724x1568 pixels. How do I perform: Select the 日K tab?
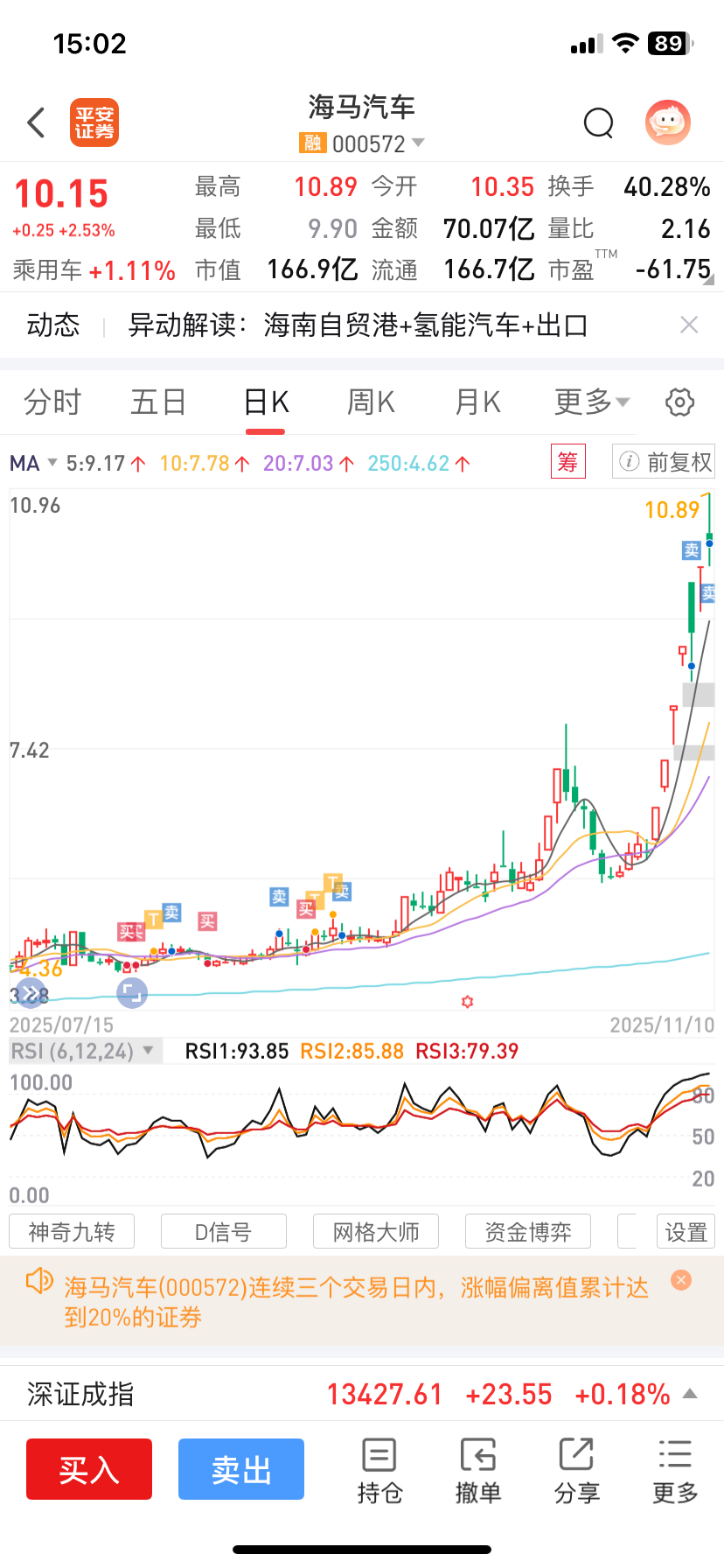coord(266,402)
